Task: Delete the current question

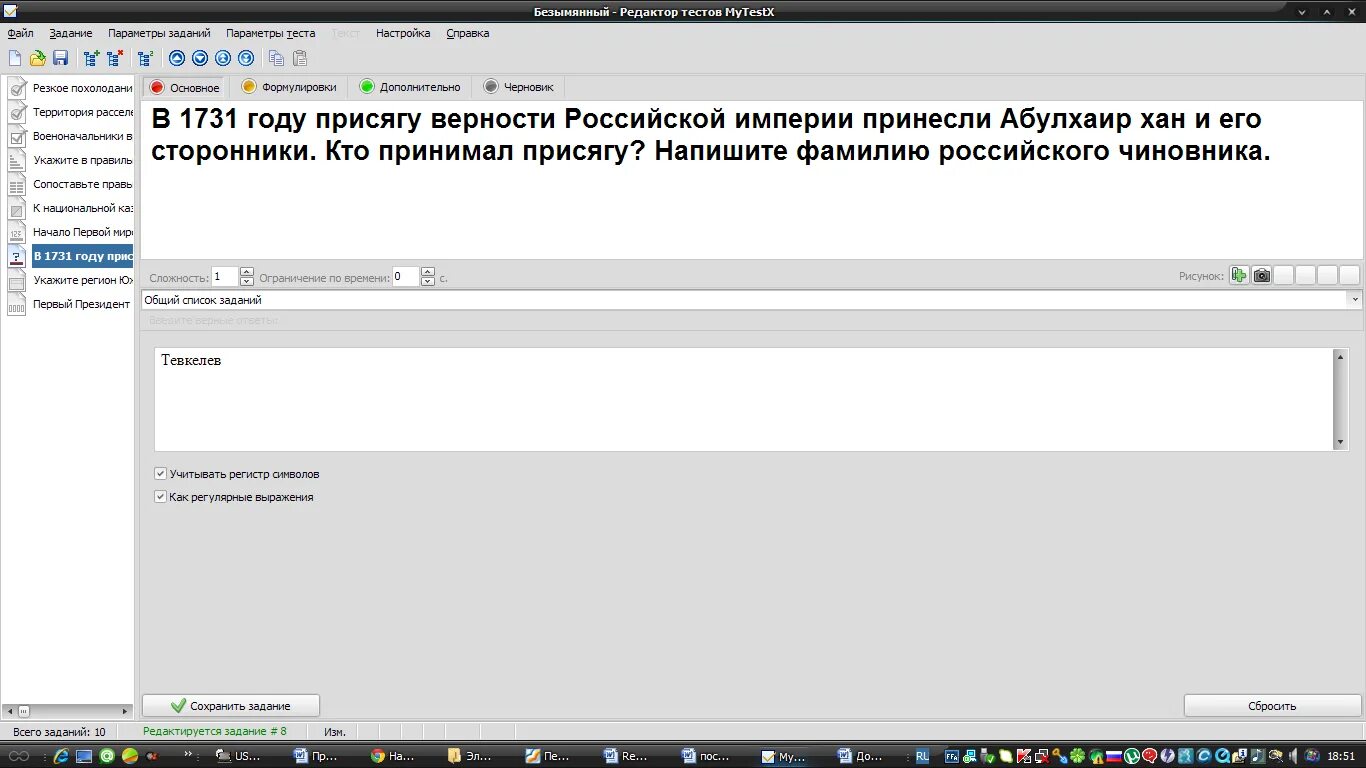Action: (112, 58)
